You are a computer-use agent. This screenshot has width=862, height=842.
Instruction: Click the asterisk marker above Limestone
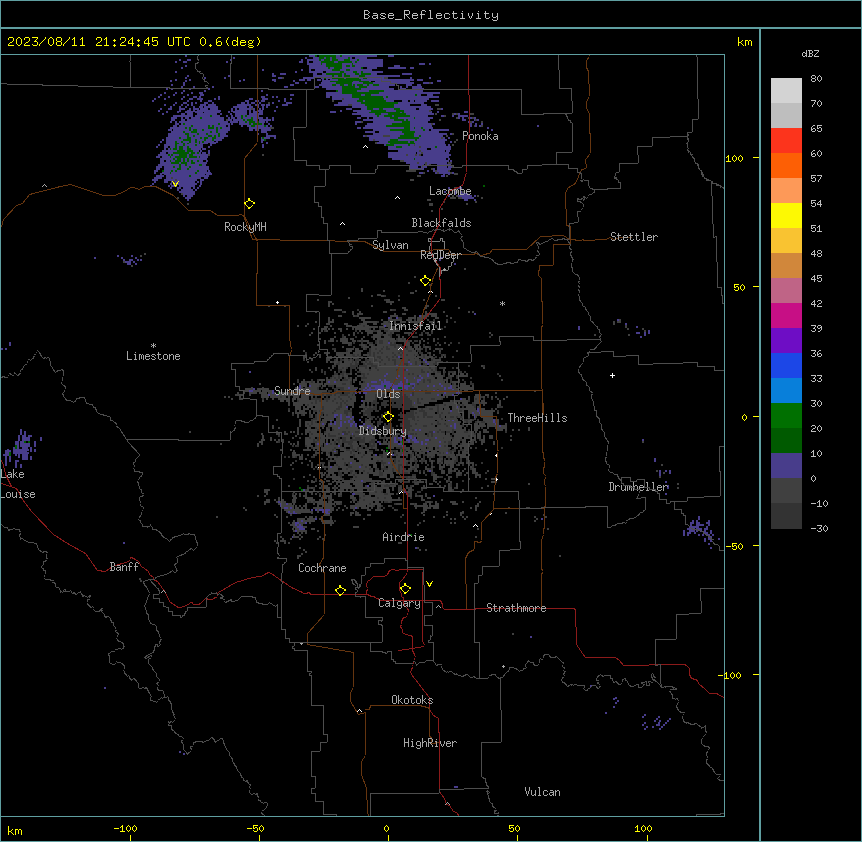tap(153, 346)
